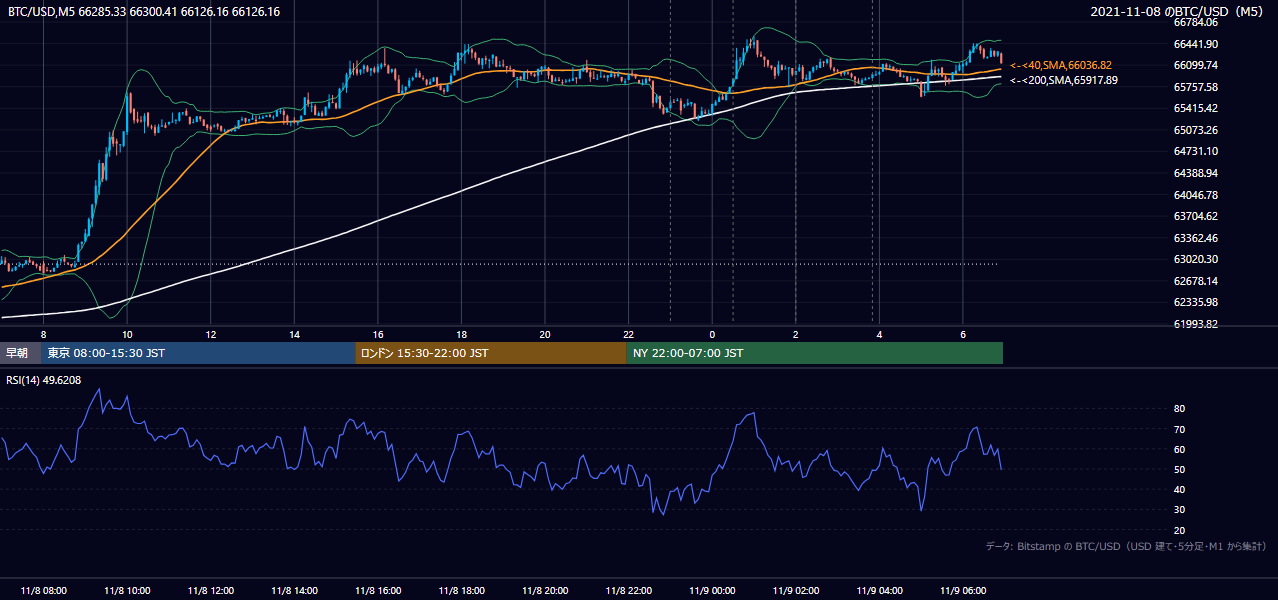
Task: Click the NY 22:00-07:00 JST session bar
Action: (x=815, y=353)
